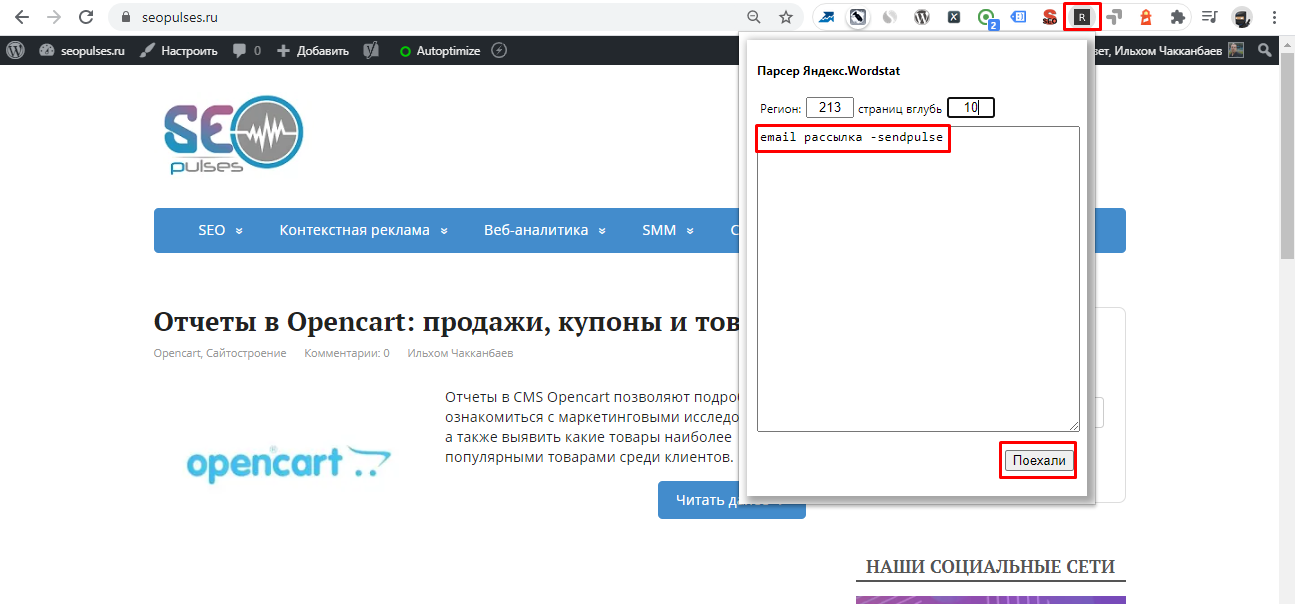Open the orange lighthouse extension
This screenshot has width=1295, height=604.
click(x=1145, y=17)
